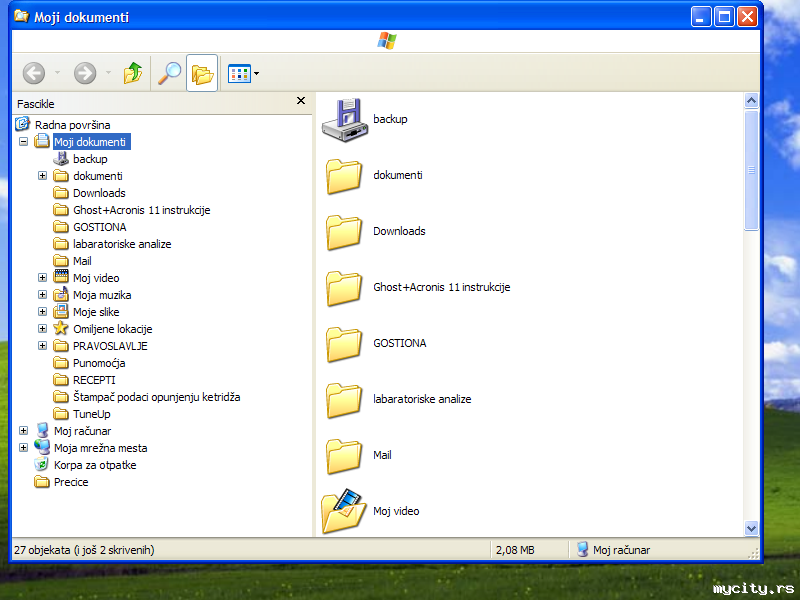The image size is (800, 600).
Task: Open the Back history dropdown arrow
Action: click(57, 72)
